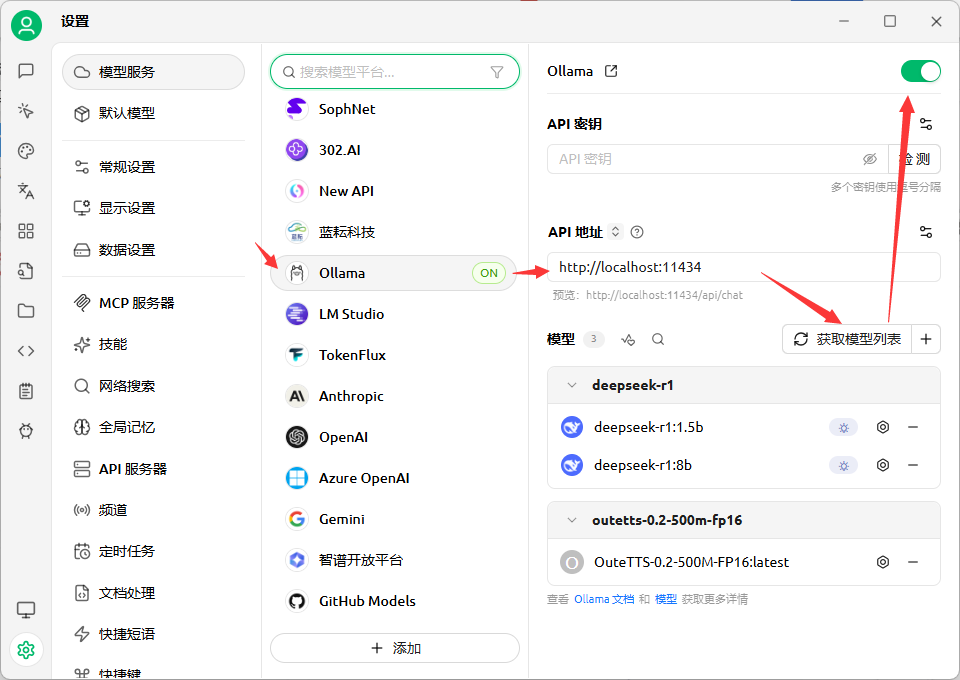This screenshot has width=960, height=680.
Task: Open the 模型 details link
Action: pyautogui.click(x=666, y=599)
